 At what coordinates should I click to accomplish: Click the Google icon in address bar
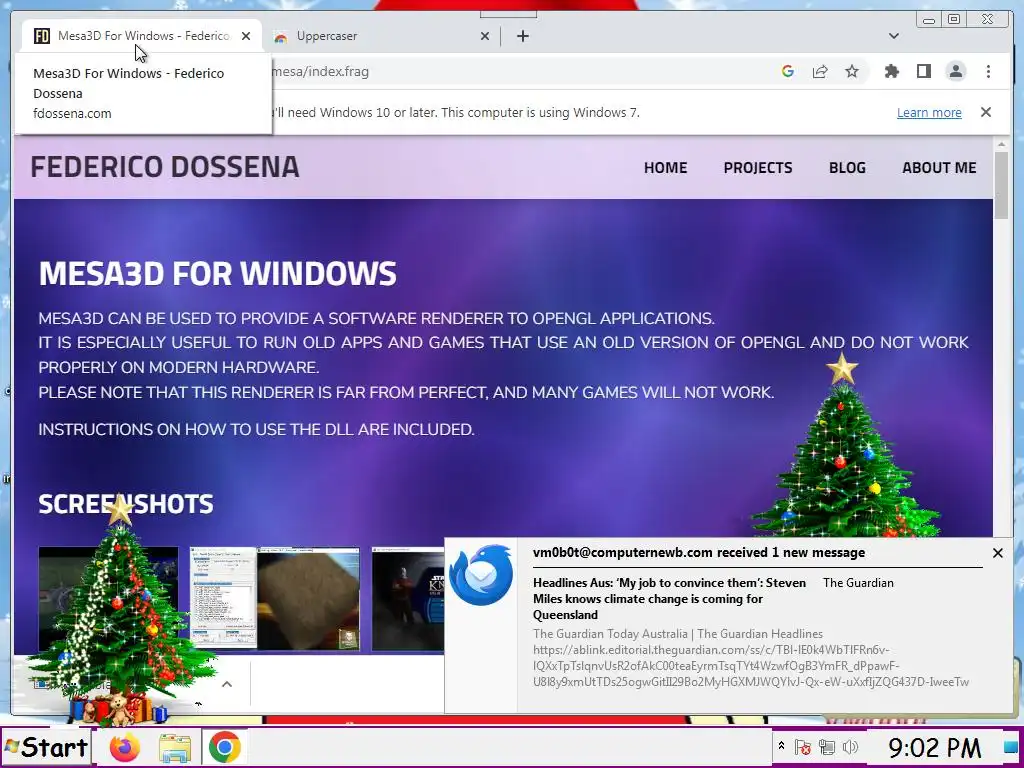(x=788, y=71)
